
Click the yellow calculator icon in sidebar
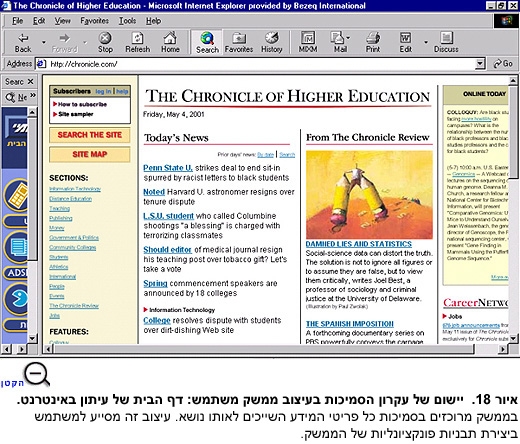click(x=17, y=196)
